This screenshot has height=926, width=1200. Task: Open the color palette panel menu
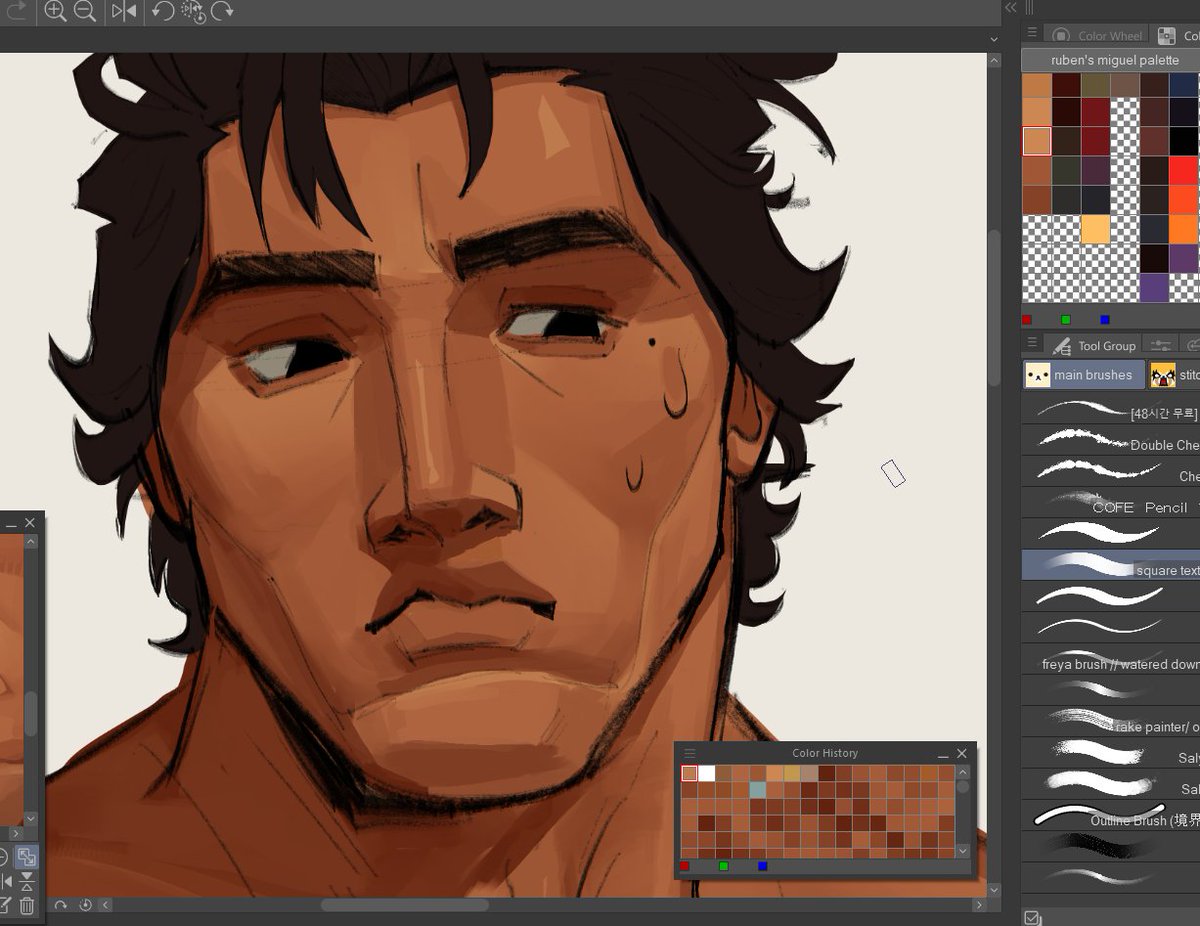click(1032, 33)
